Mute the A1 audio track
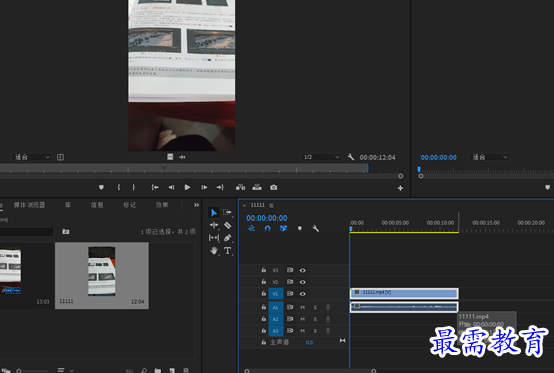The height and width of the screenshot is (373, 554). (303, 307)
